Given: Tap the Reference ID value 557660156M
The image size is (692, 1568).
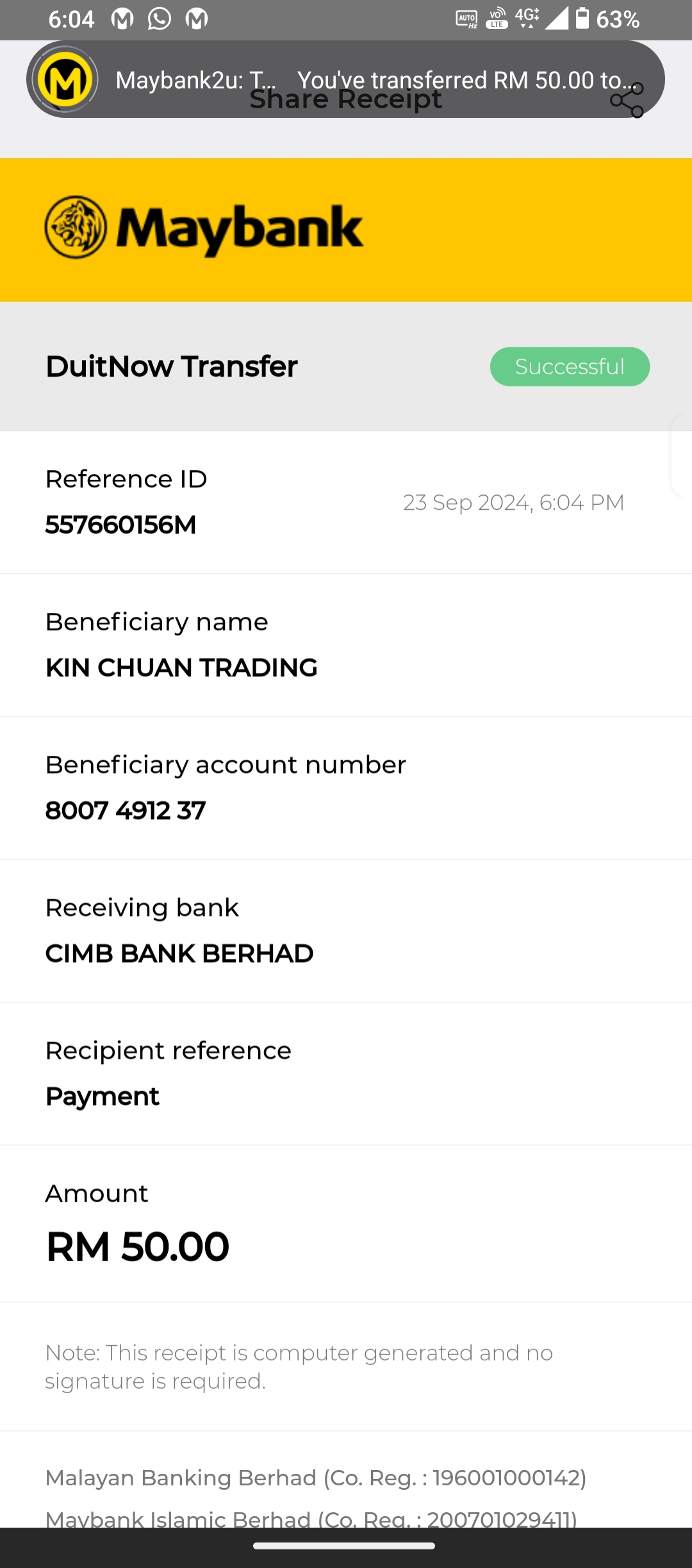Looking at the screenshot, I should (121, 525).
